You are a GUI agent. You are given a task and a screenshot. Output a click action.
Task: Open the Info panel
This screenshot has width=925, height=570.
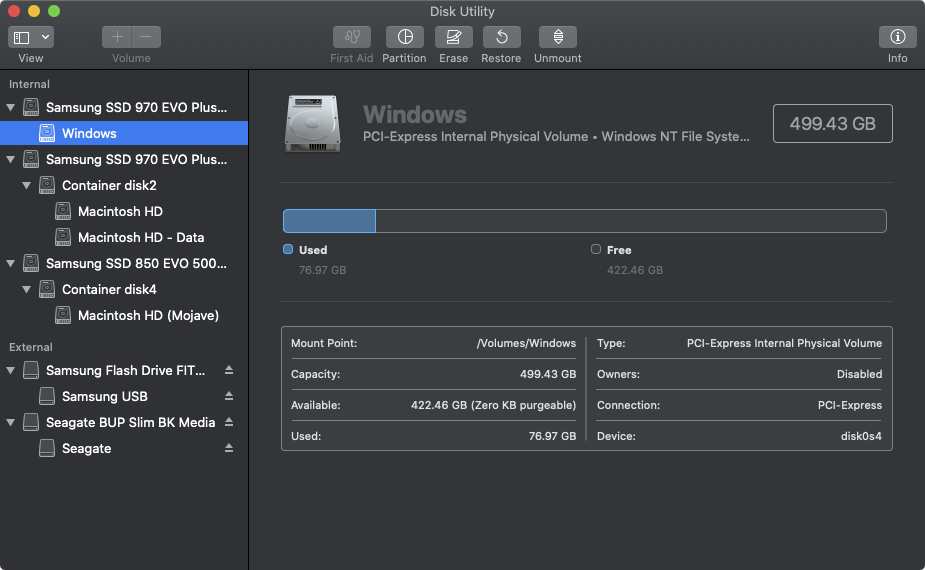[898, 37]
